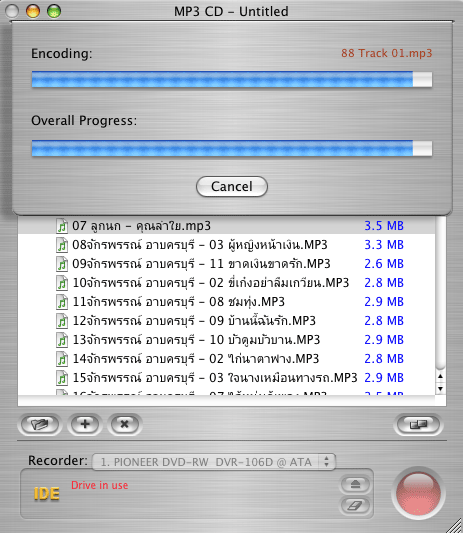The height and width of the screenshot is (533, 463).
Task: Click the scrollbar down arrow in file list
Action: [x=441, y=389]
